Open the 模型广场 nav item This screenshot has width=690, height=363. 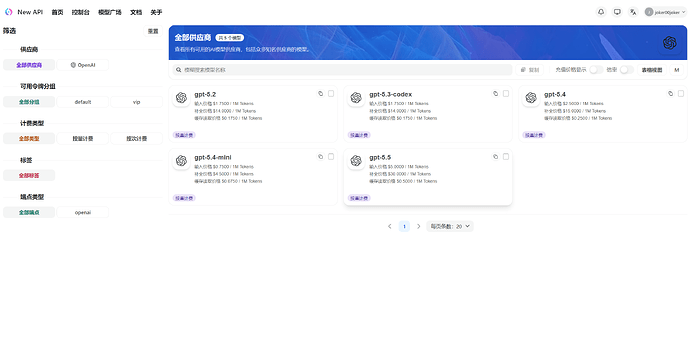pos(110,12)
